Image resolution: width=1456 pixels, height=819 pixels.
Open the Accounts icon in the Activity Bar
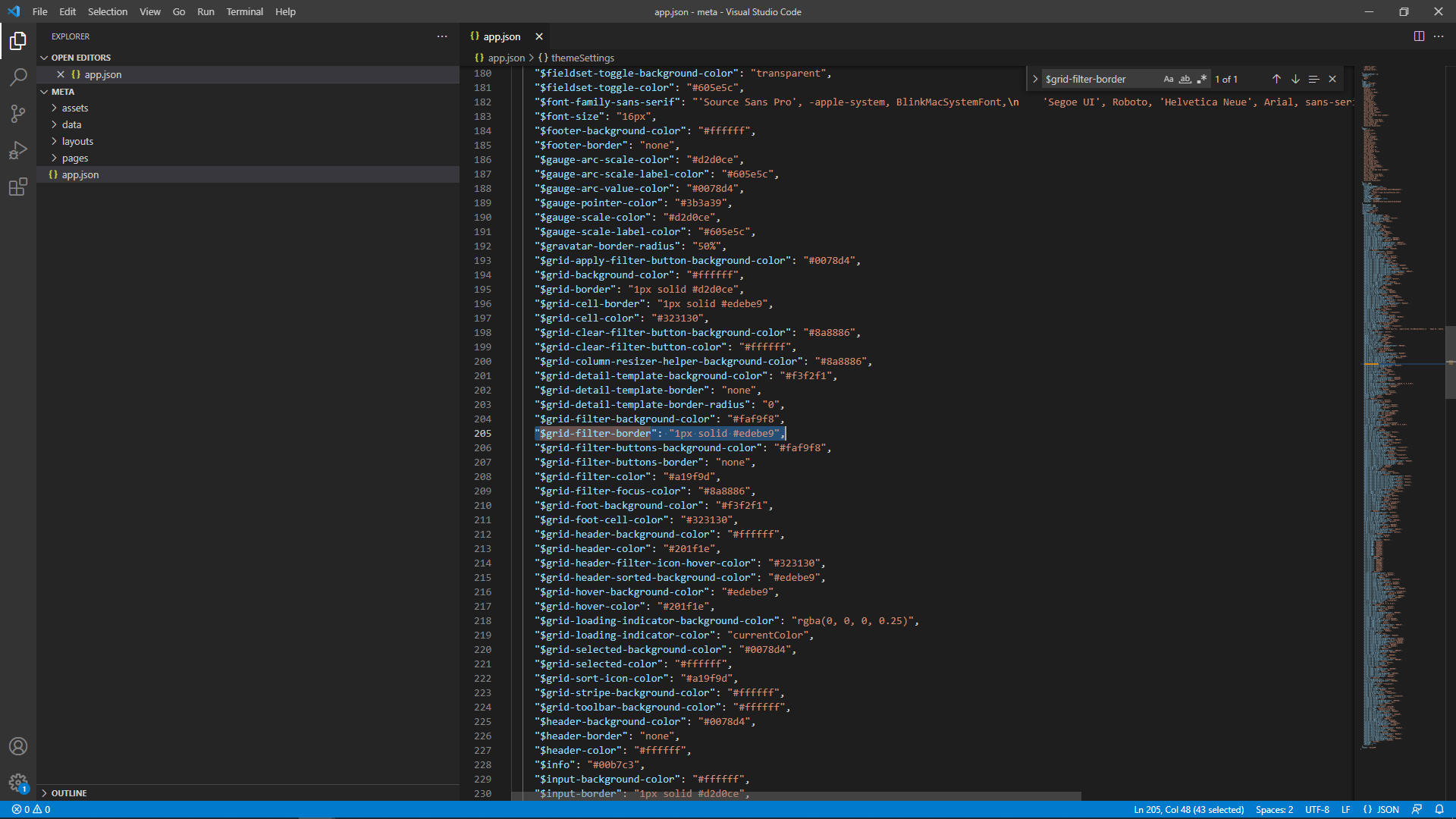[18, 746]
